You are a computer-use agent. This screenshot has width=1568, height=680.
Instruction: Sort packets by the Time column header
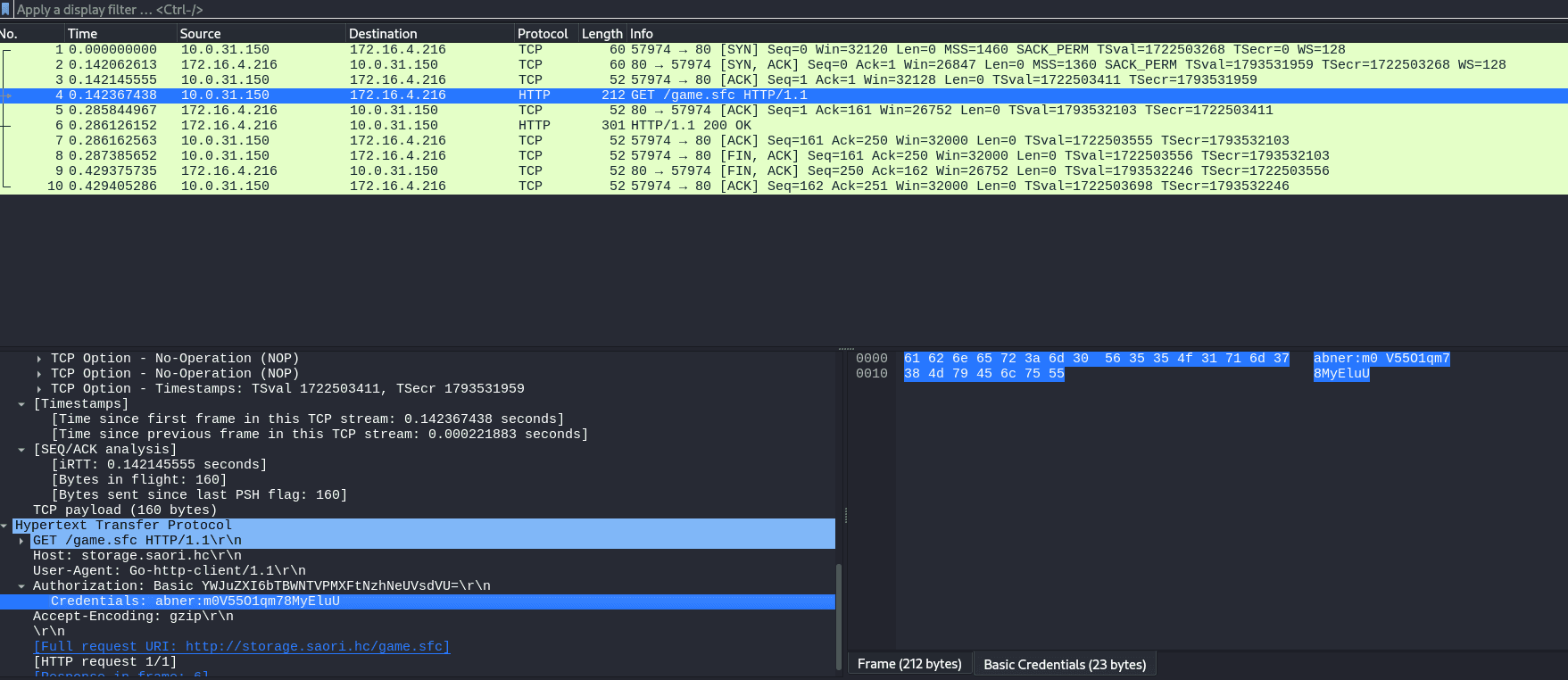(x=82, y=34)
